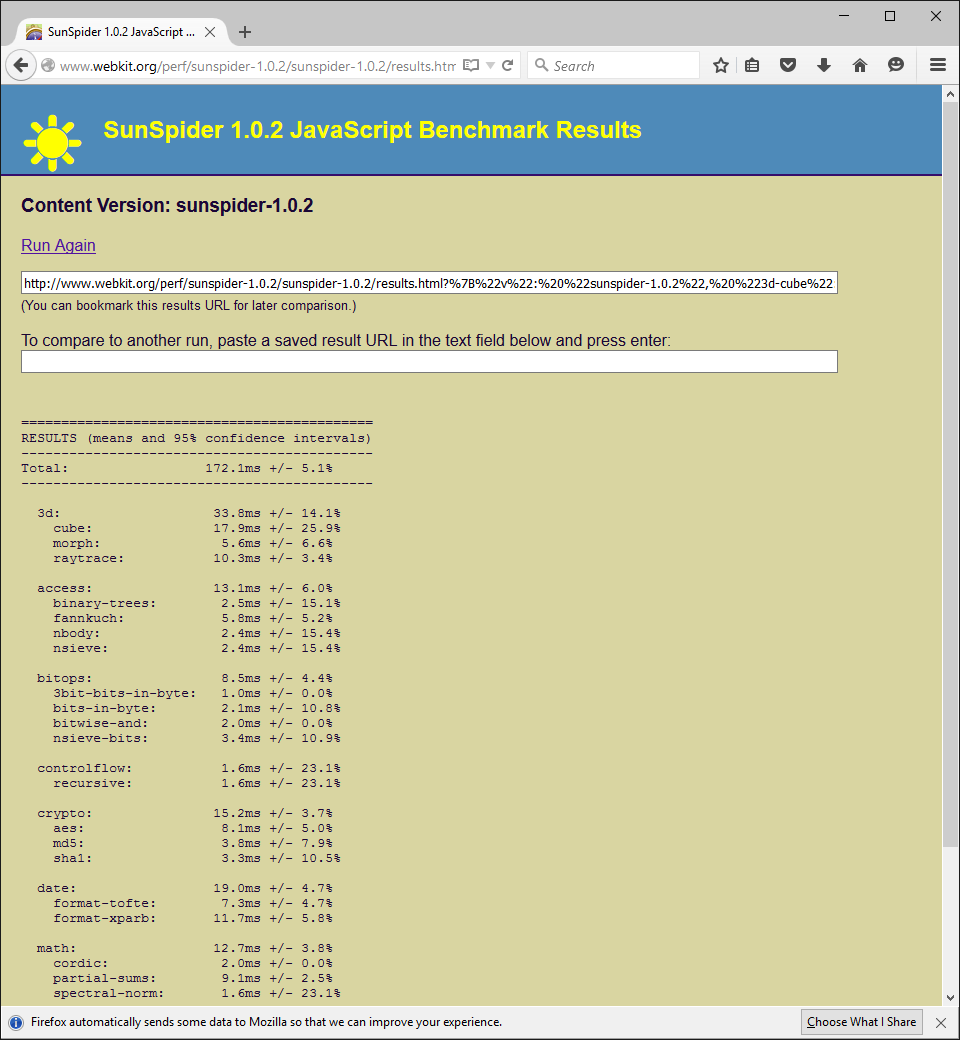
Task: Click the empty comparison URL field
Action: pyautogui.click(x=429, y=361)
